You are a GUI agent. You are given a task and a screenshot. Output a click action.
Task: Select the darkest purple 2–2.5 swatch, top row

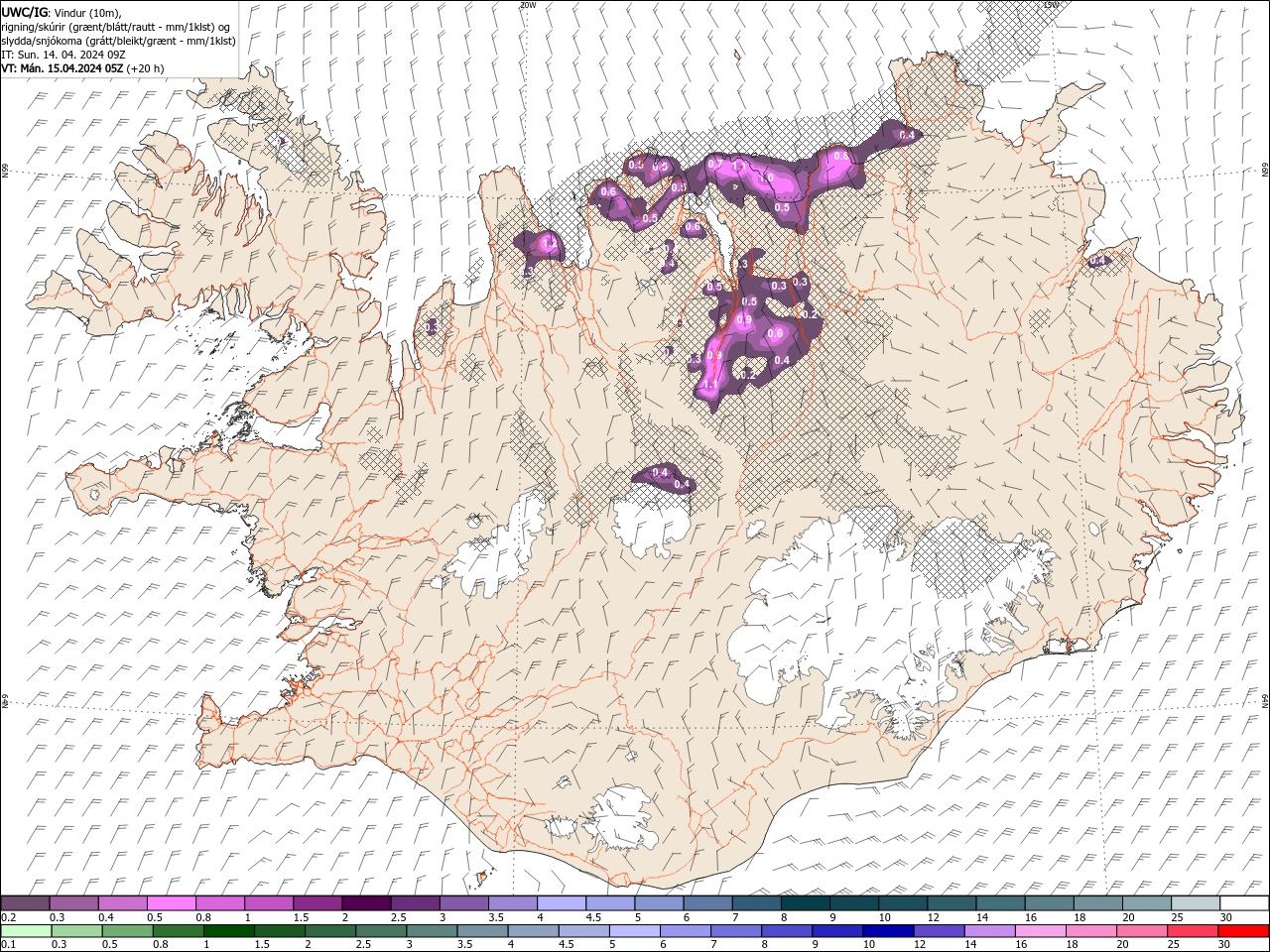pos(366,903)
